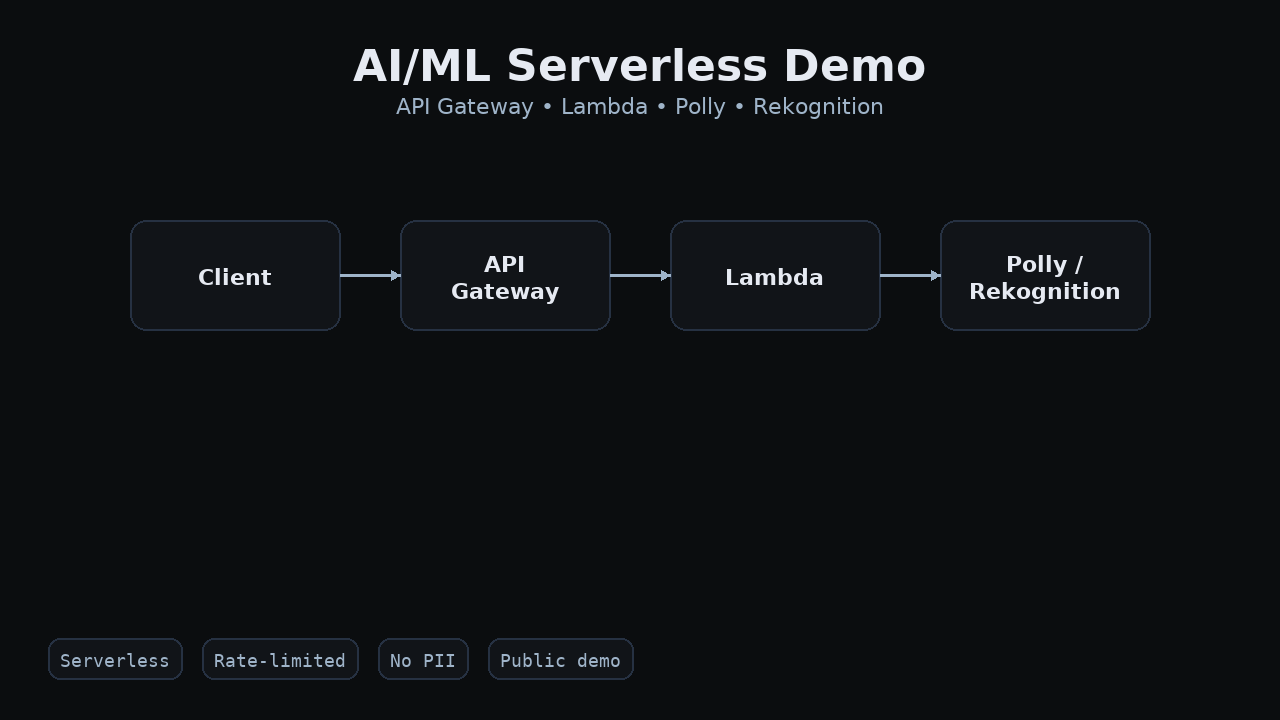Image resolution: width=1280 pixels, height=720 pixels.
Task: Click the arrow from Client to API Gateway
Action: (370, 275)
